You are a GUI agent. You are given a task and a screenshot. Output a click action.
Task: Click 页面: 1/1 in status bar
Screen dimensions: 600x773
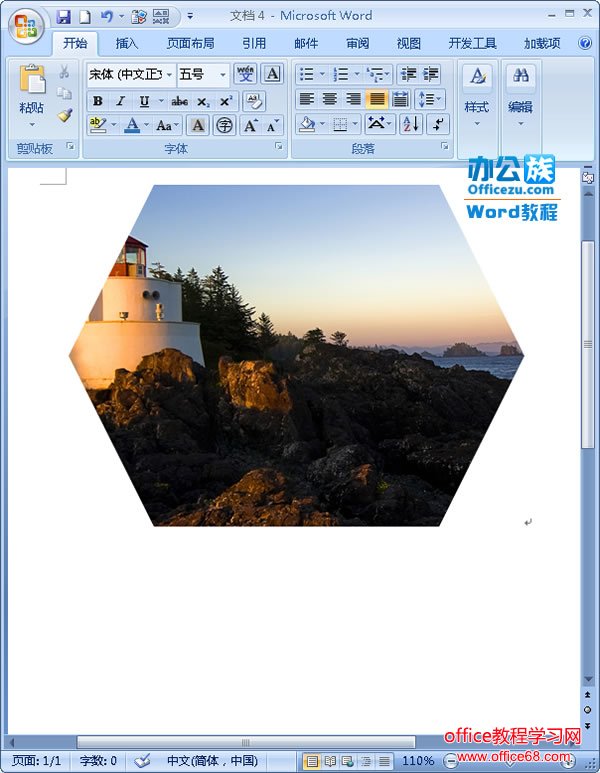pyautogui.click(x=36, y=761)
